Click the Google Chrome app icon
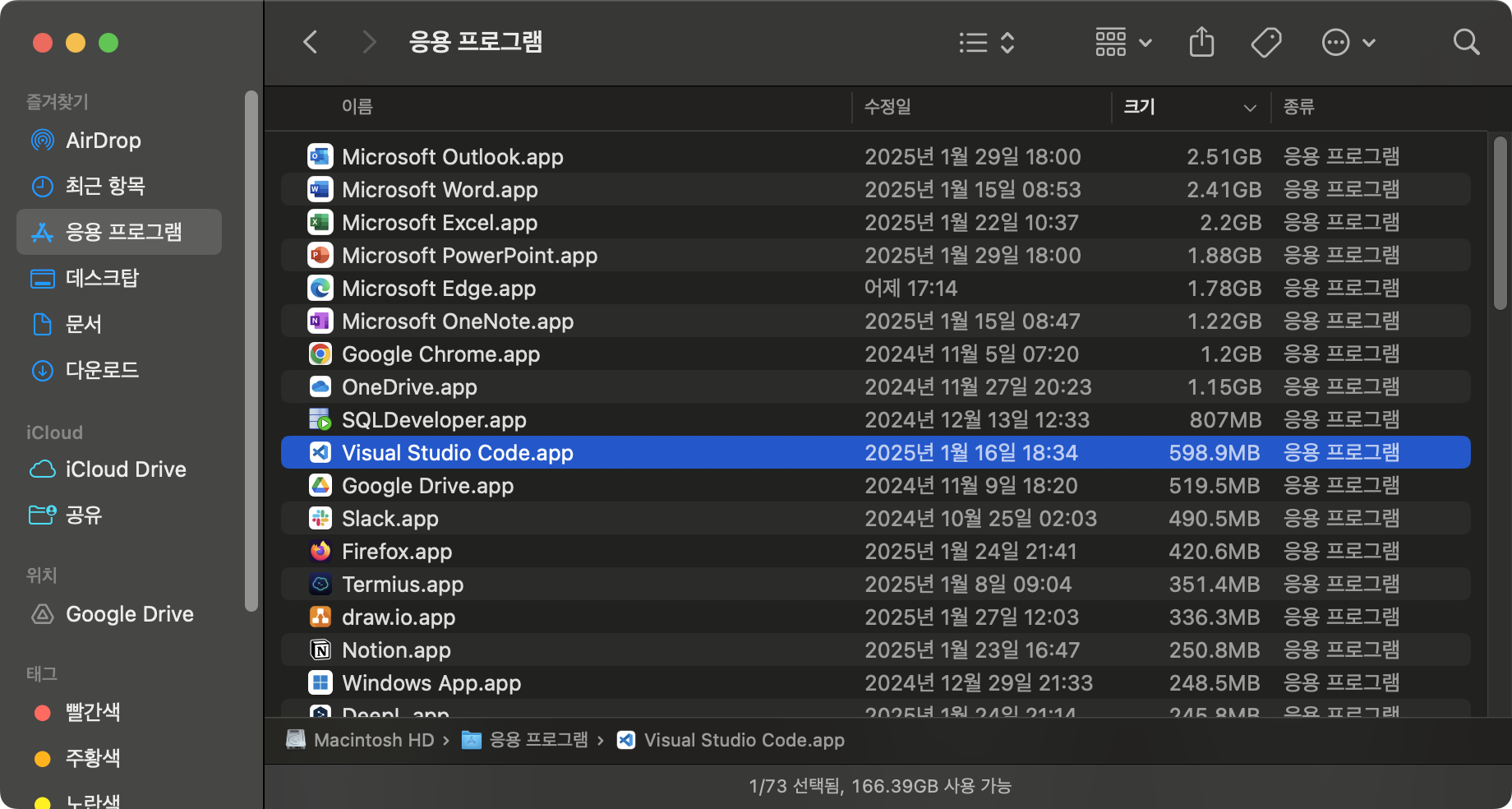Screen dimensions: 1512x809 coord(320,354)
